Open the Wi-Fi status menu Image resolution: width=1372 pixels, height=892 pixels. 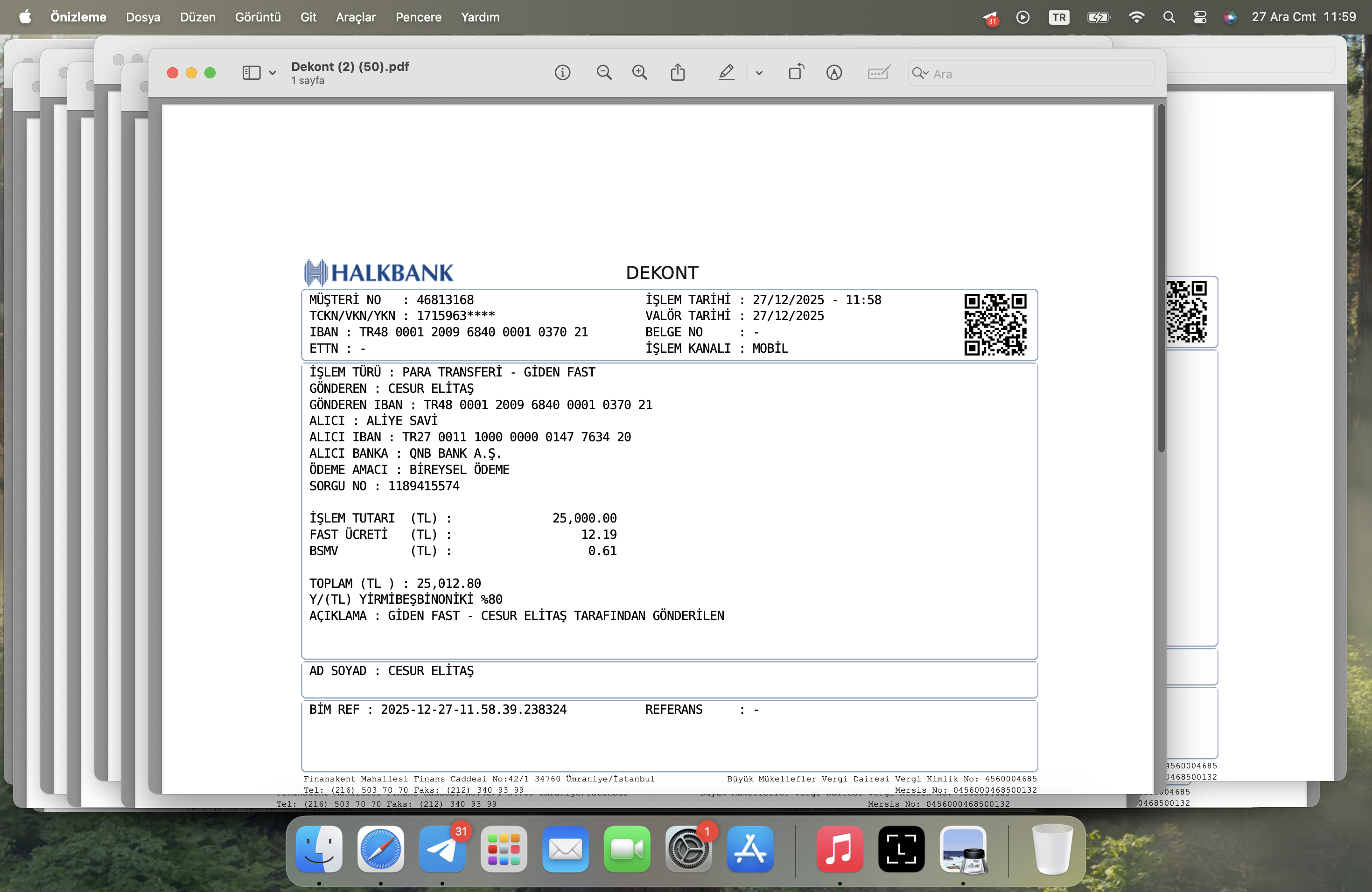(1136, 17)
